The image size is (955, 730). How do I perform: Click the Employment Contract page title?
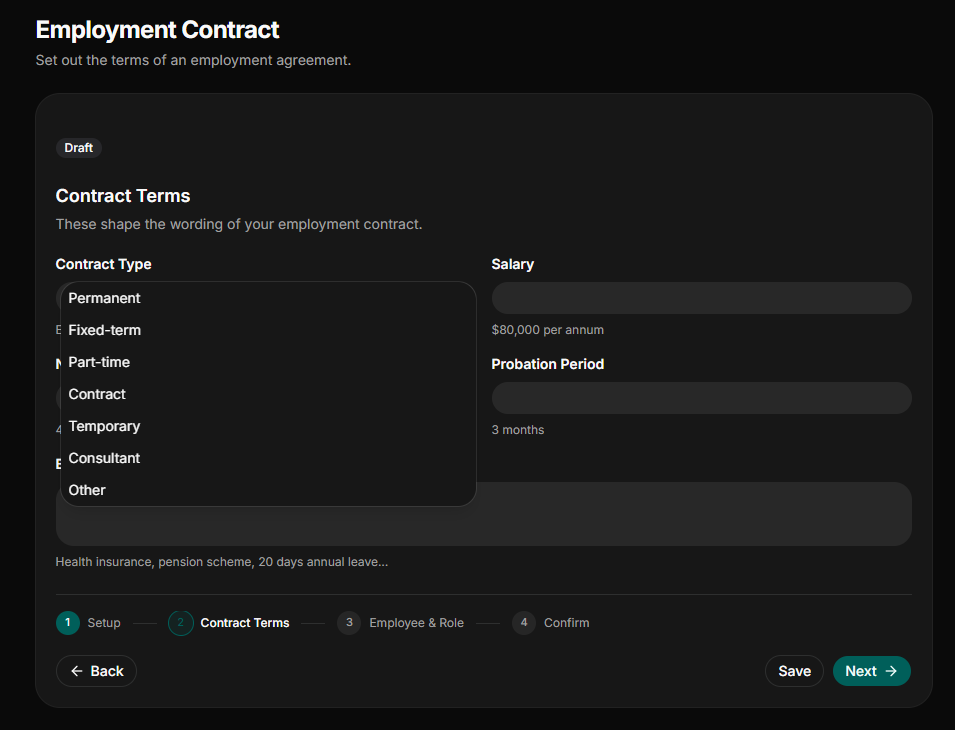157,30
